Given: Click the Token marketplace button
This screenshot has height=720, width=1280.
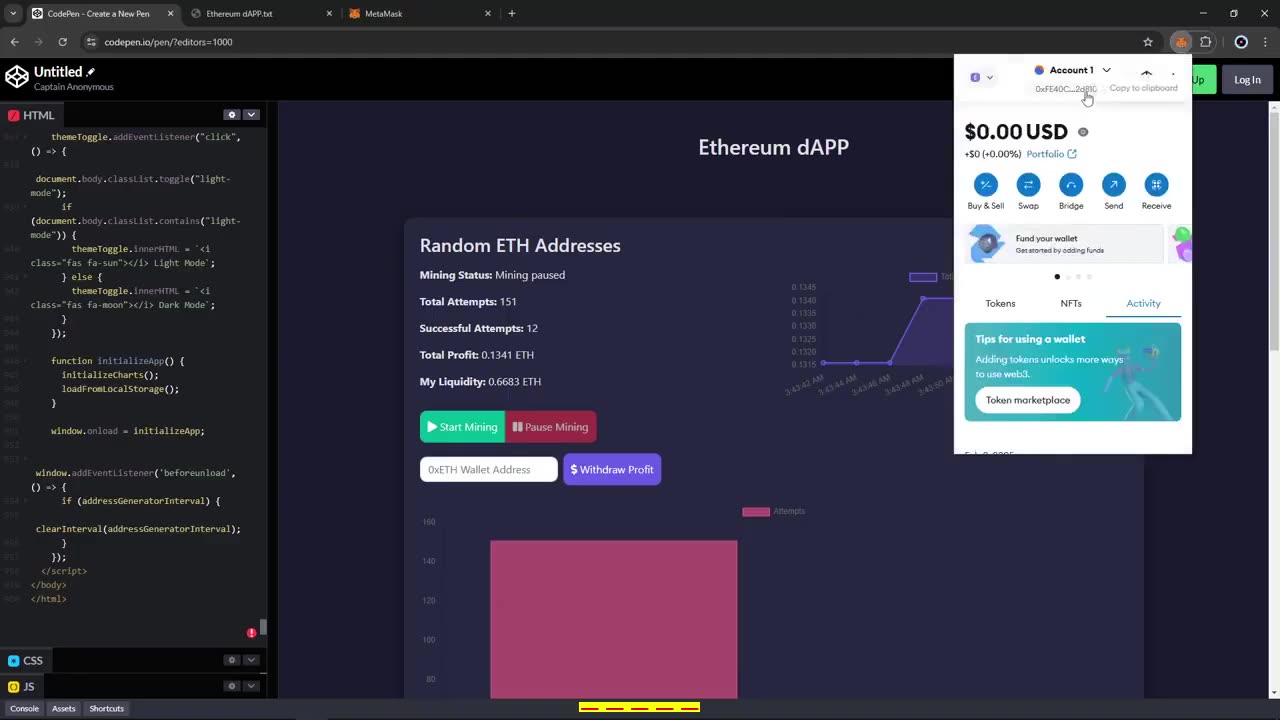Looking at the screenshot, I should [1028, 400].
